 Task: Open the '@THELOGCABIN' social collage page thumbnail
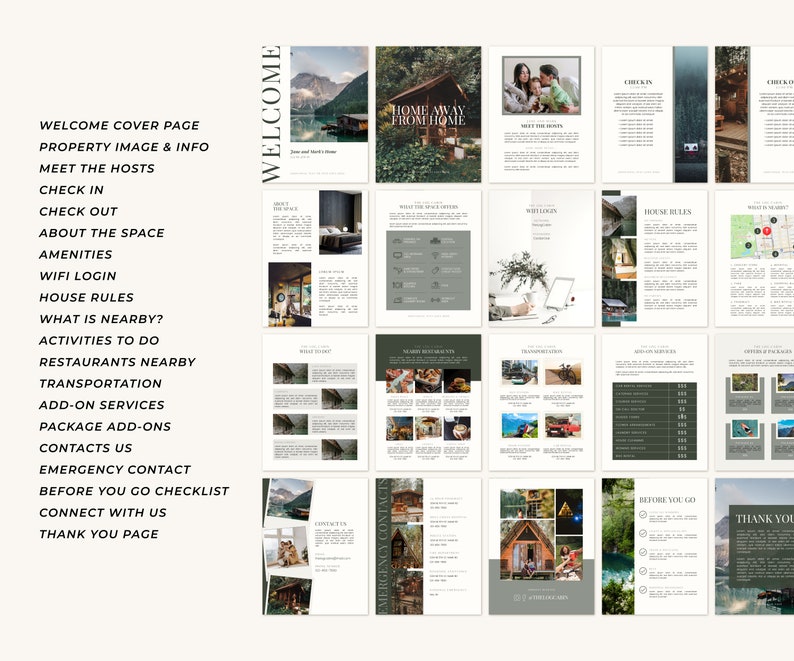coord(541,547)
